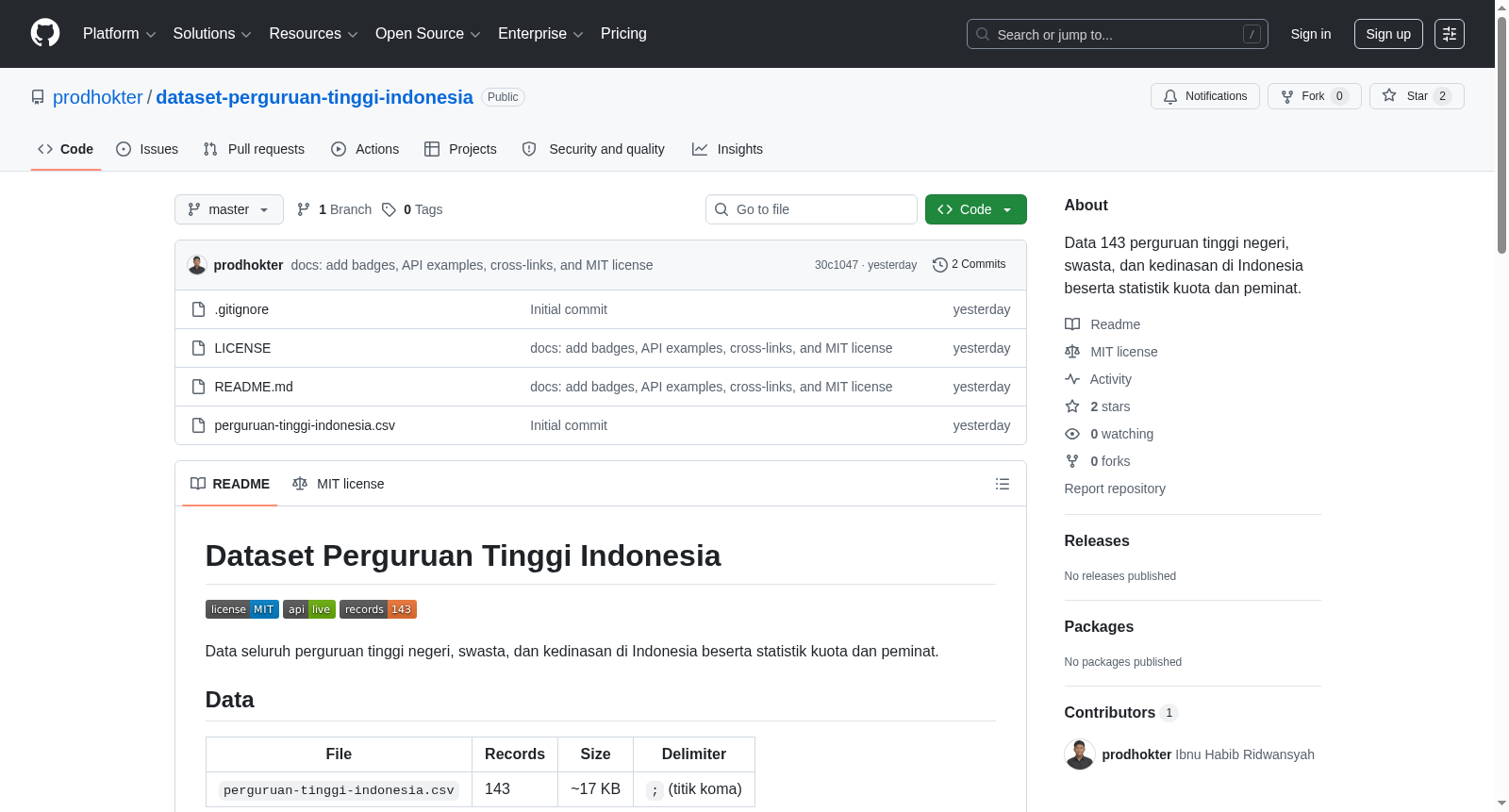This screenshot has height=812, width=1509.
Task: Open commit hash 30c1047 link
Action: tap(837, 265)
